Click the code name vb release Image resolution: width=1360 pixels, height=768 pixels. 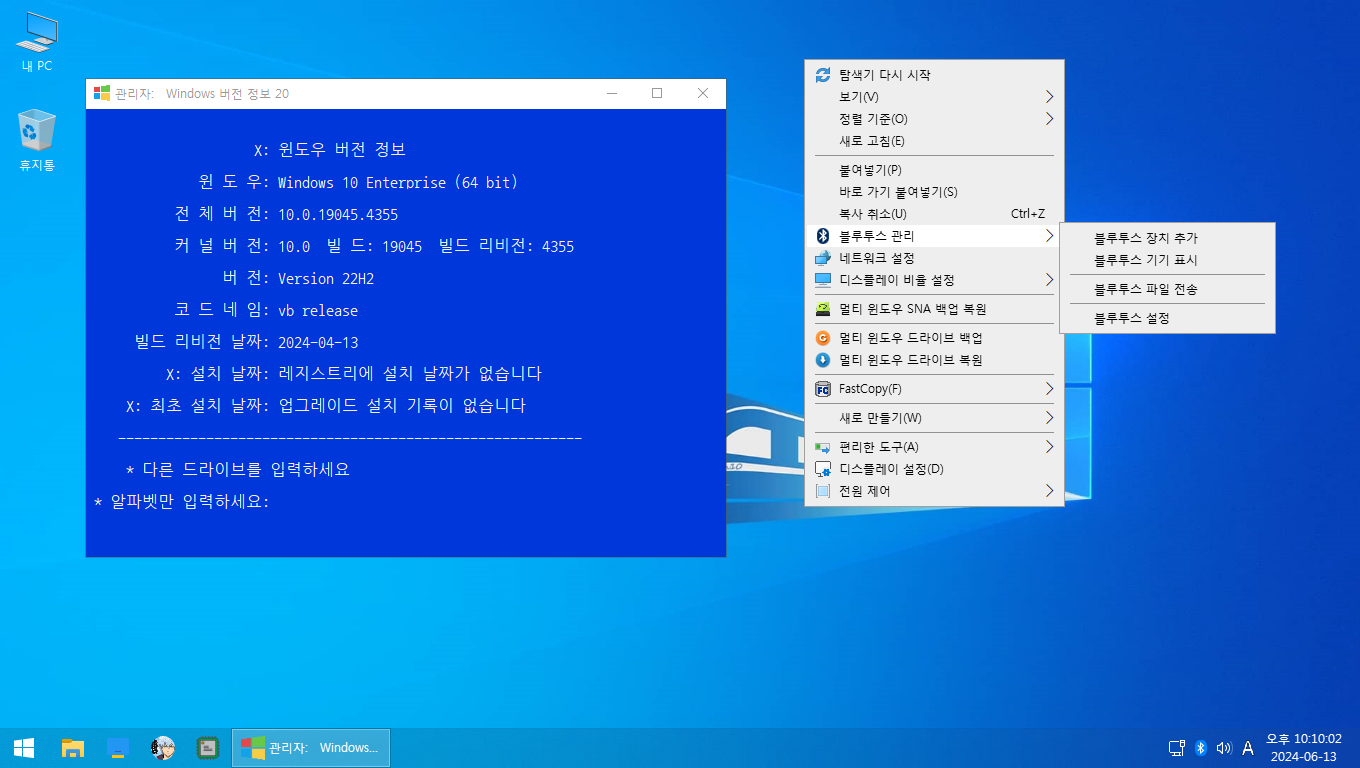(x=318, y=311)
